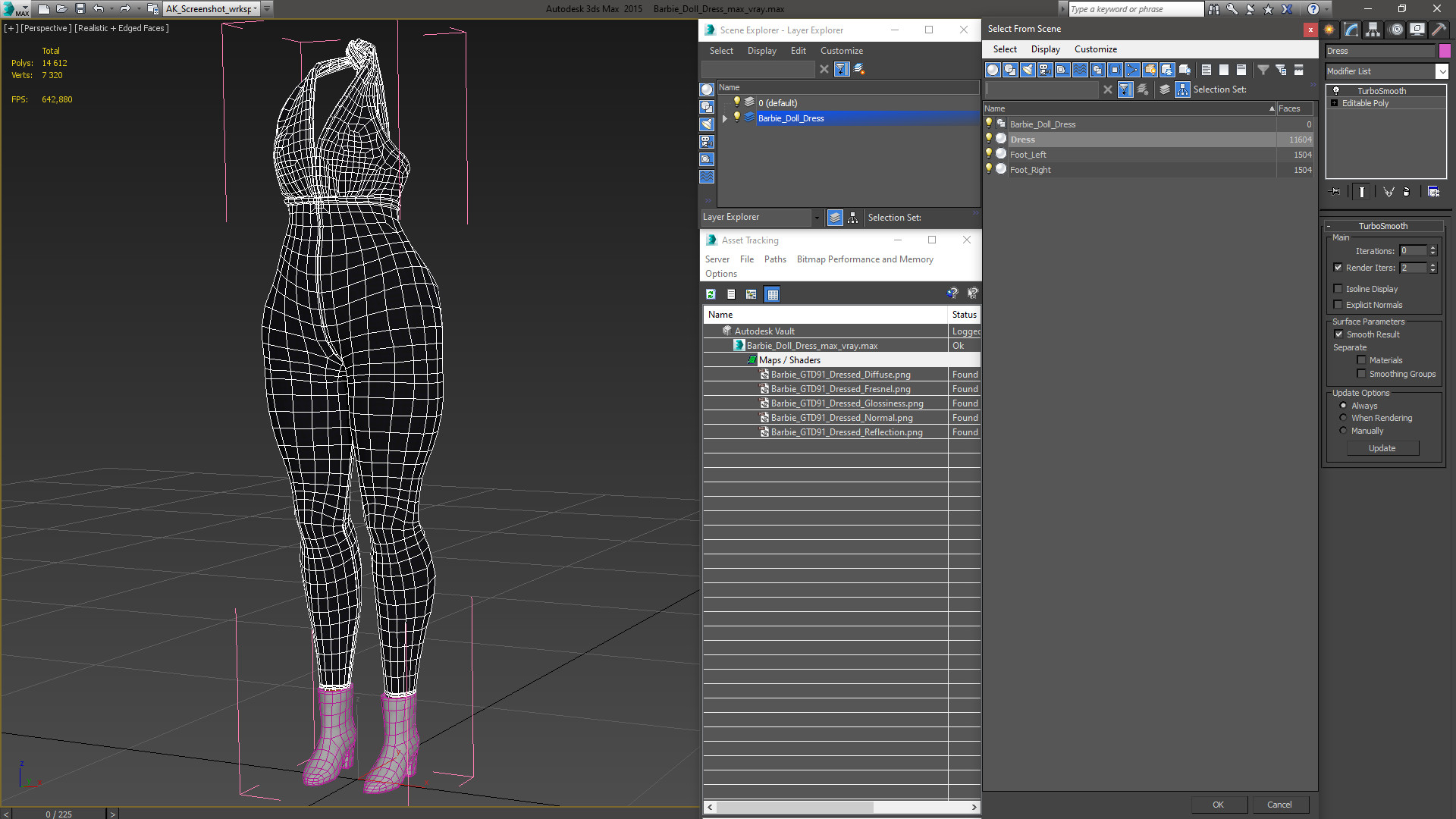
Task: Expand the Barbie_Doll_Dress layer arrow
Action: coord(725,118)
